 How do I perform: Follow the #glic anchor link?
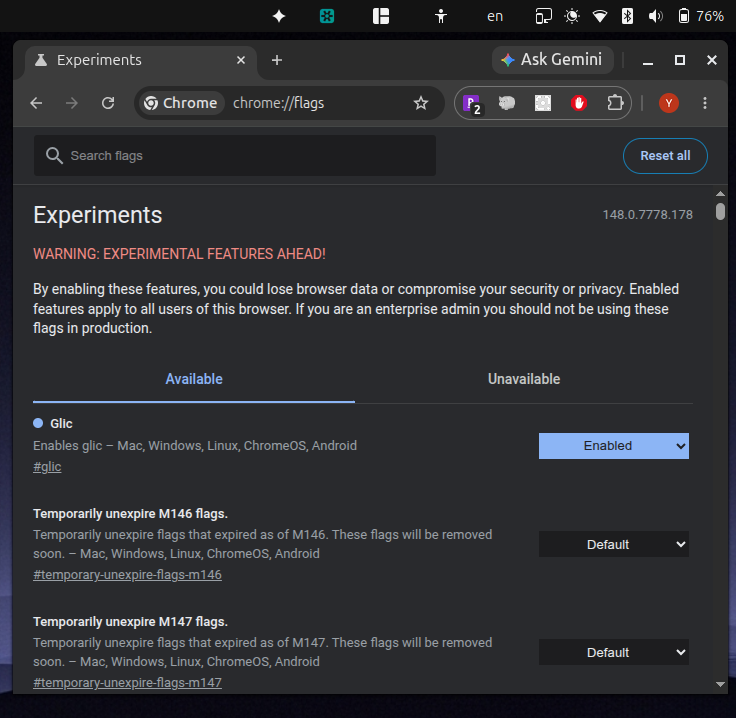[47, 467]
